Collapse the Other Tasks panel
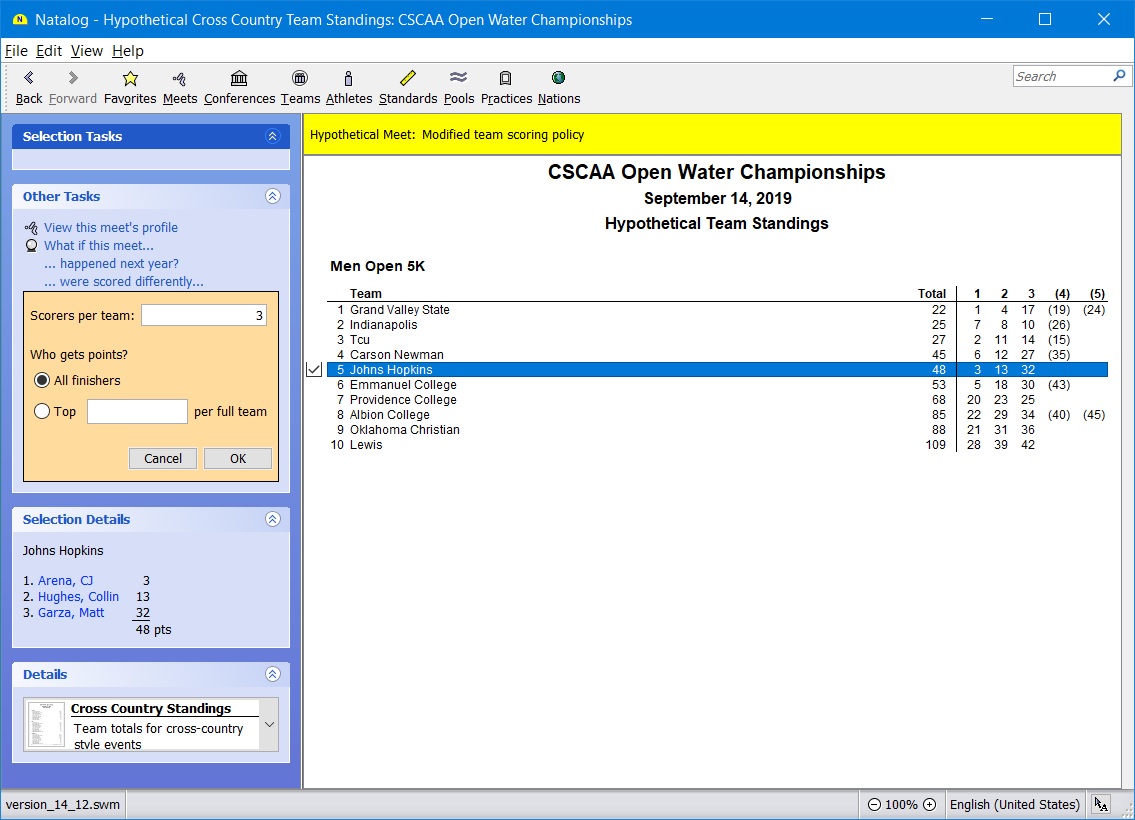The height and width of the screenshot is (820, 1135). click(272, 197)
